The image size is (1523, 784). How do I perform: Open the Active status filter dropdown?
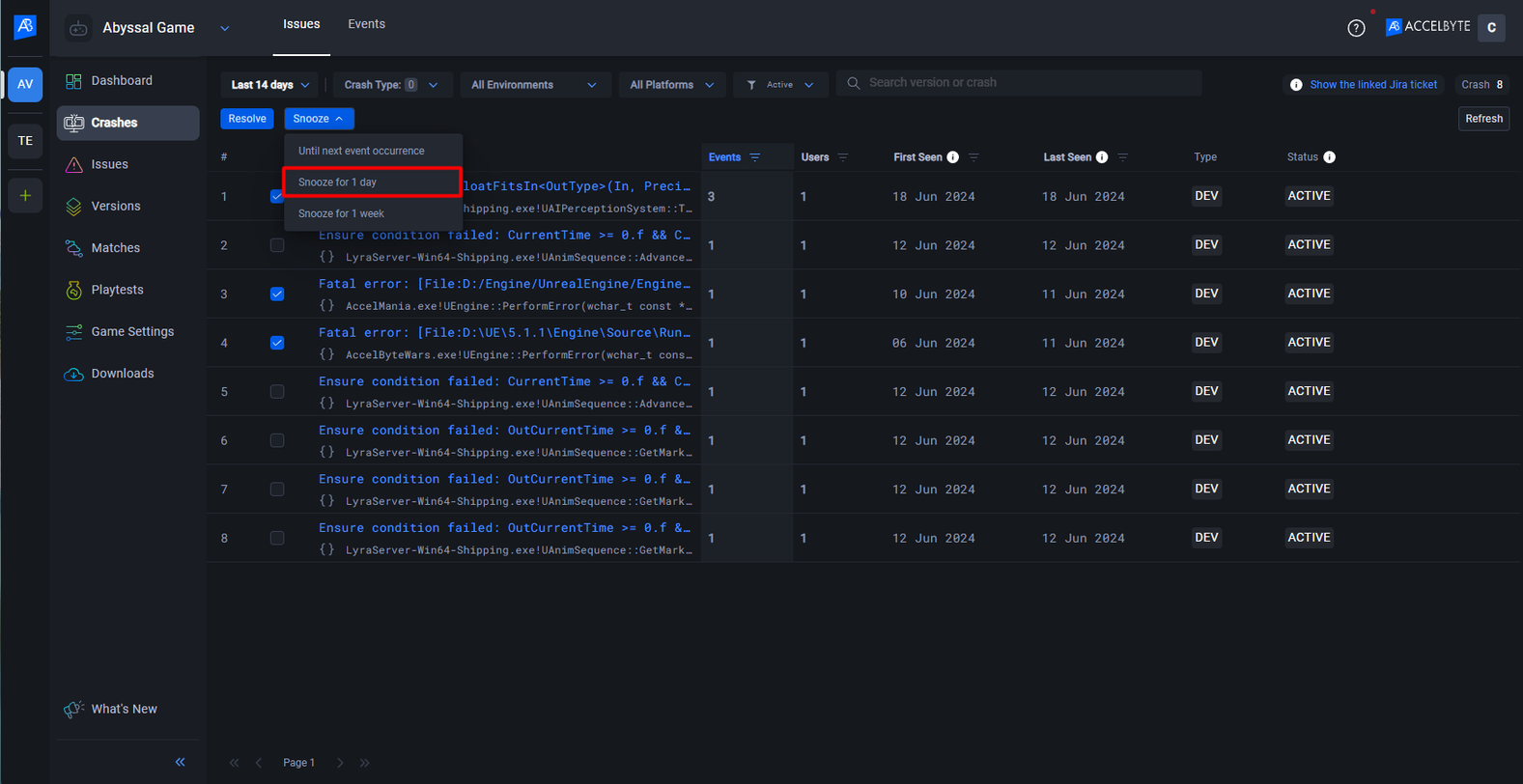[780, 85]
